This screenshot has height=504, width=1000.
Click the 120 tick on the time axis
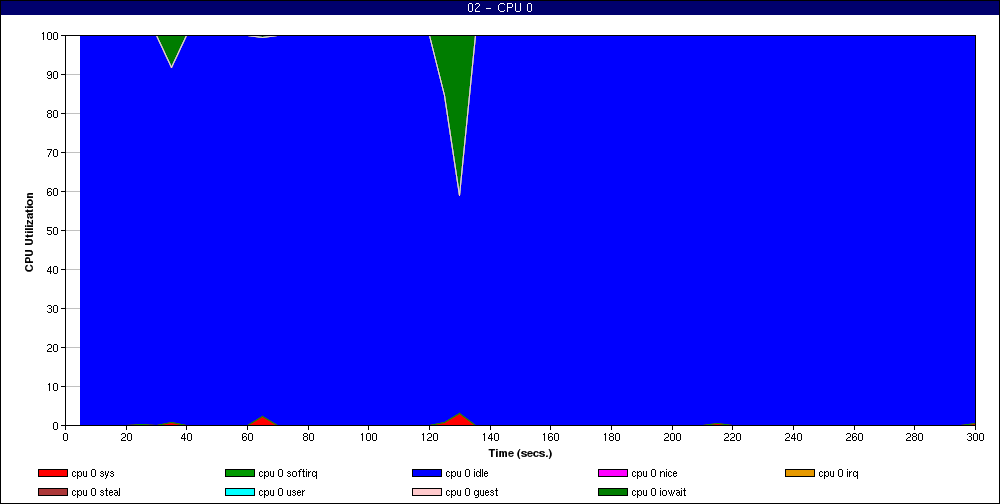point(430,437)
